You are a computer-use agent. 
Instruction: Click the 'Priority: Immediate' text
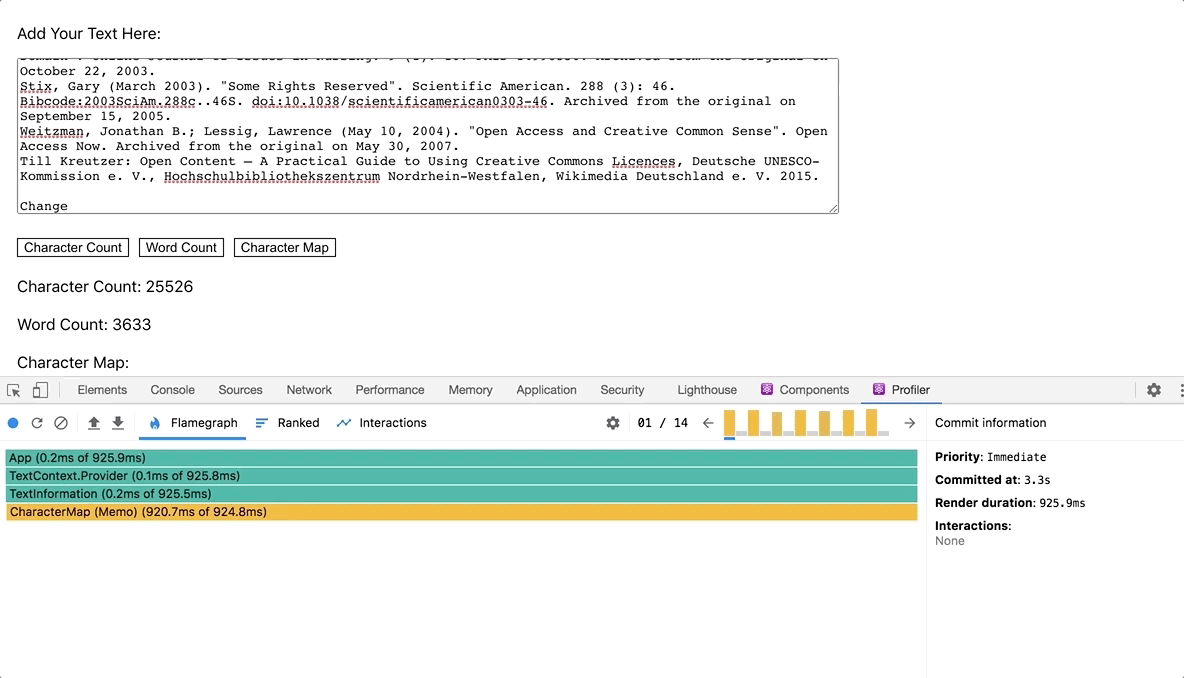991,457
